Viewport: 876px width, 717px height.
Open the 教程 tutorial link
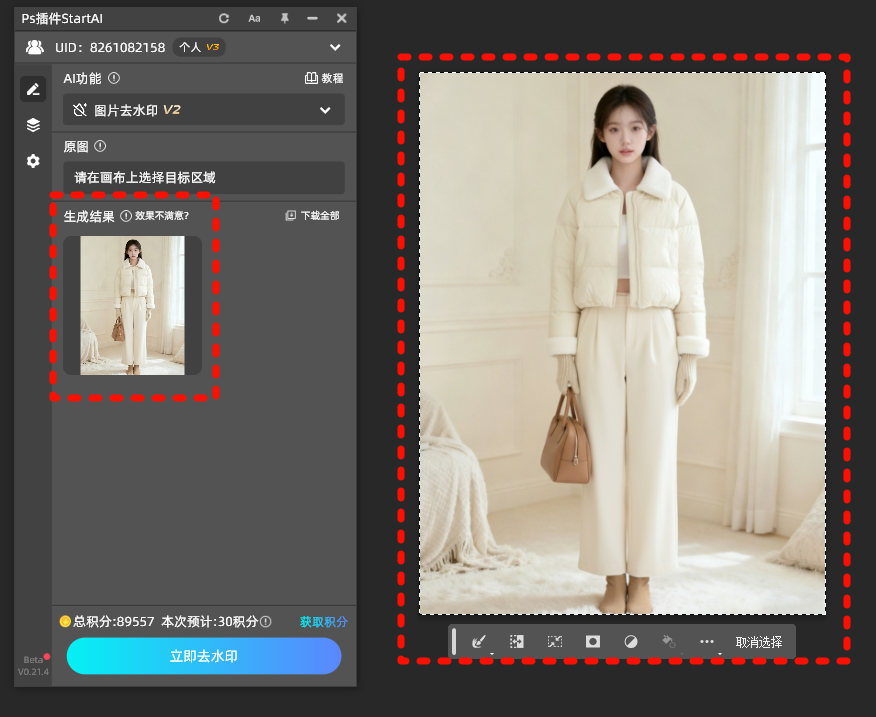click(x=324, y=78)
